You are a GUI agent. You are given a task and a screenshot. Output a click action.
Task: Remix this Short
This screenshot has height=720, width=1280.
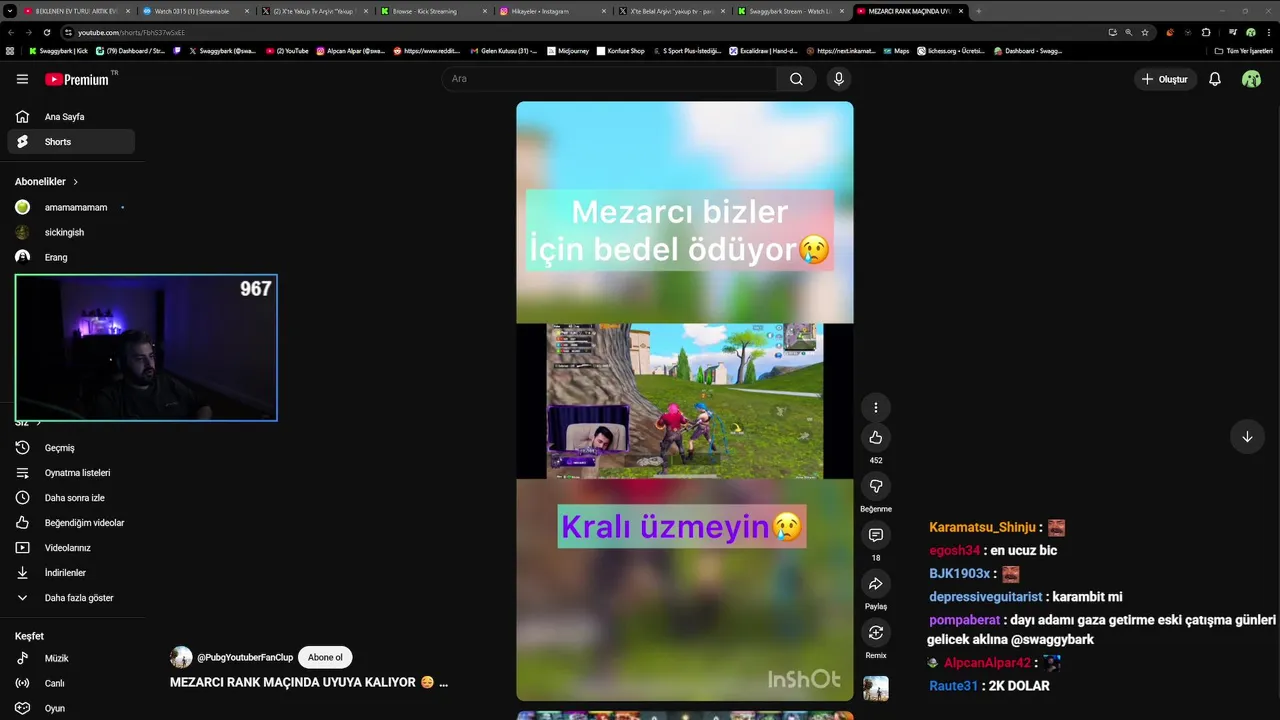click(876, 632)
